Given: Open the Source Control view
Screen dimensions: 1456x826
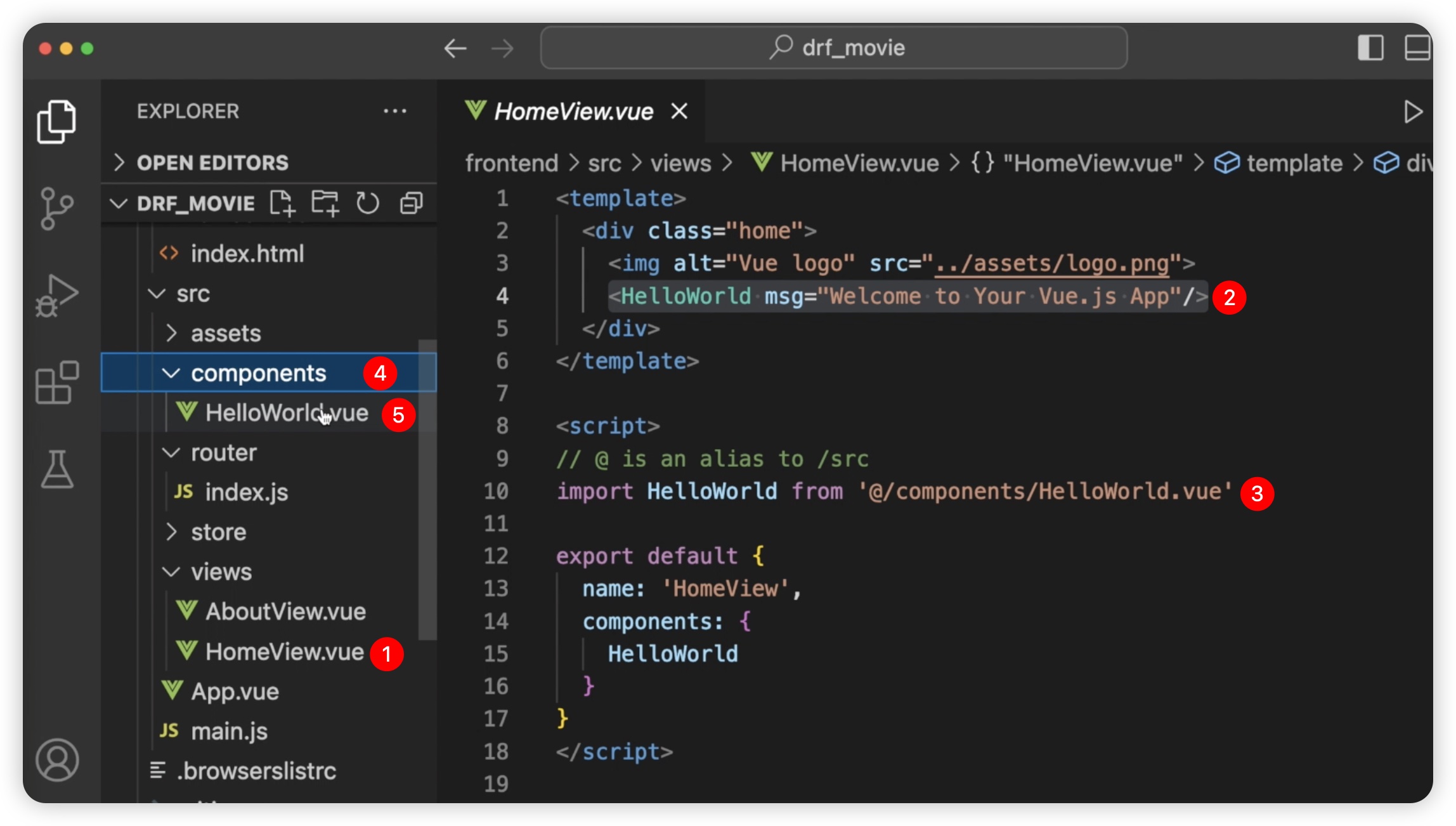Looking at the screenshot, I should [57, 208].
